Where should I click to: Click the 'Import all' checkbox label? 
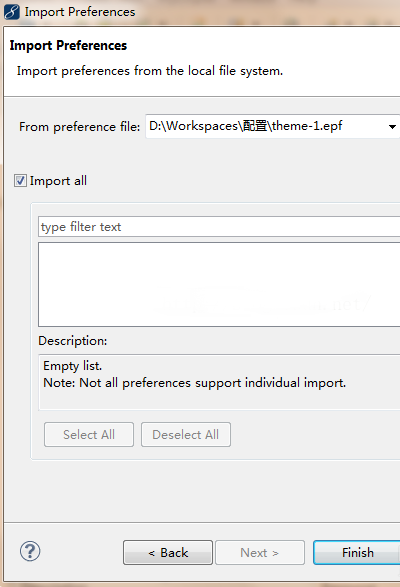(58, 181)
